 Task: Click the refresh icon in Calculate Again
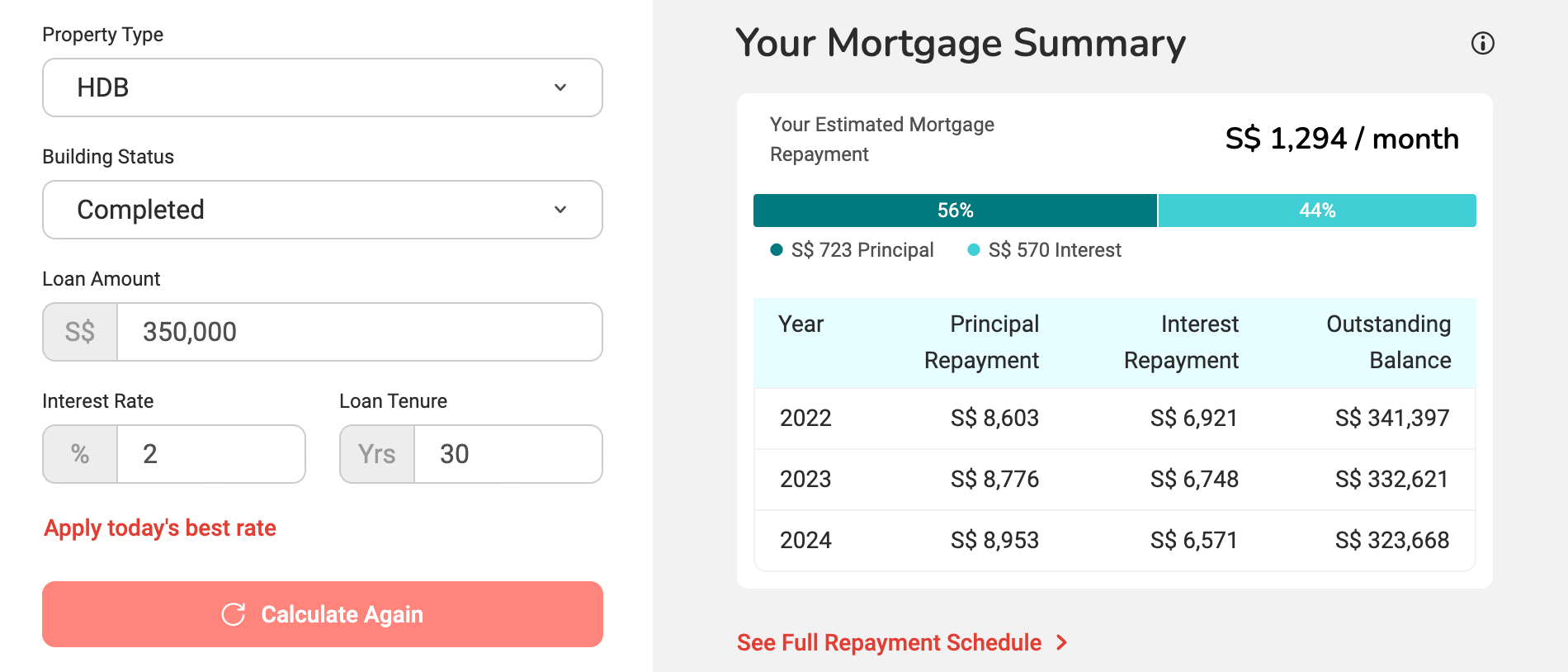pyautogui.click(x=234, y=614)
